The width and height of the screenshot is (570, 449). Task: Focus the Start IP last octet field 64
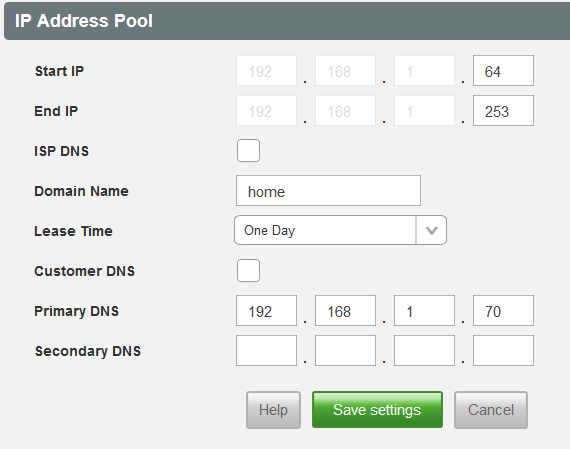503,71
